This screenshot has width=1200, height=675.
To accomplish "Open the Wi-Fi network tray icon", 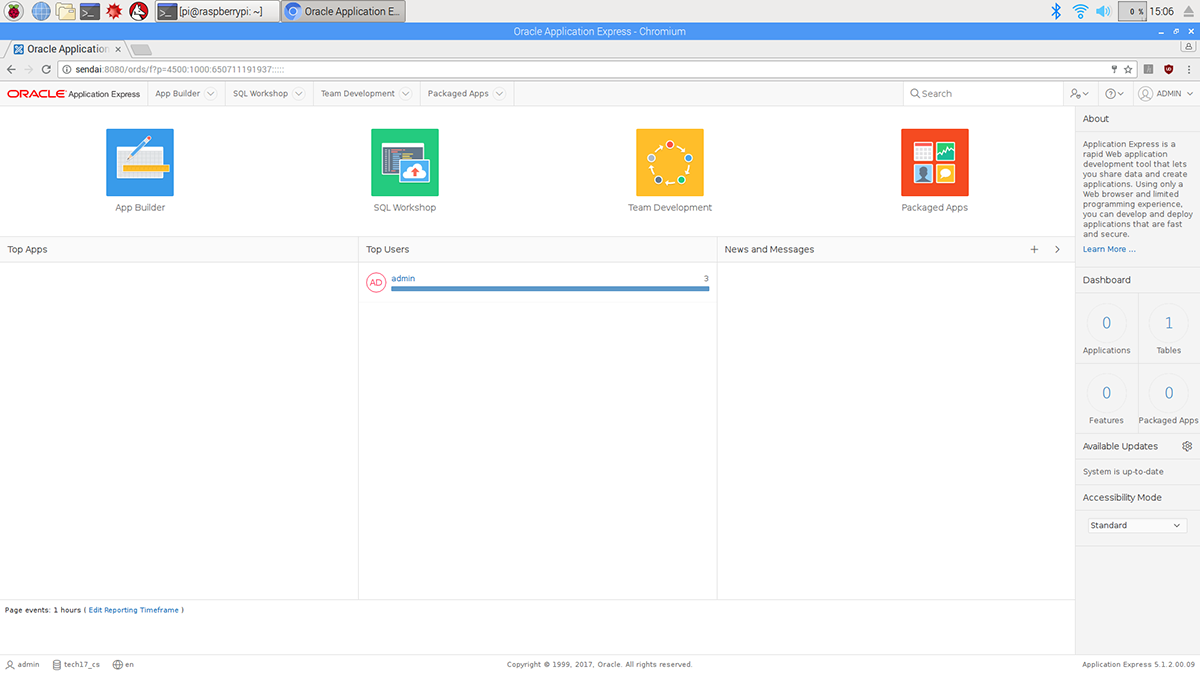I will [1080, 11].
